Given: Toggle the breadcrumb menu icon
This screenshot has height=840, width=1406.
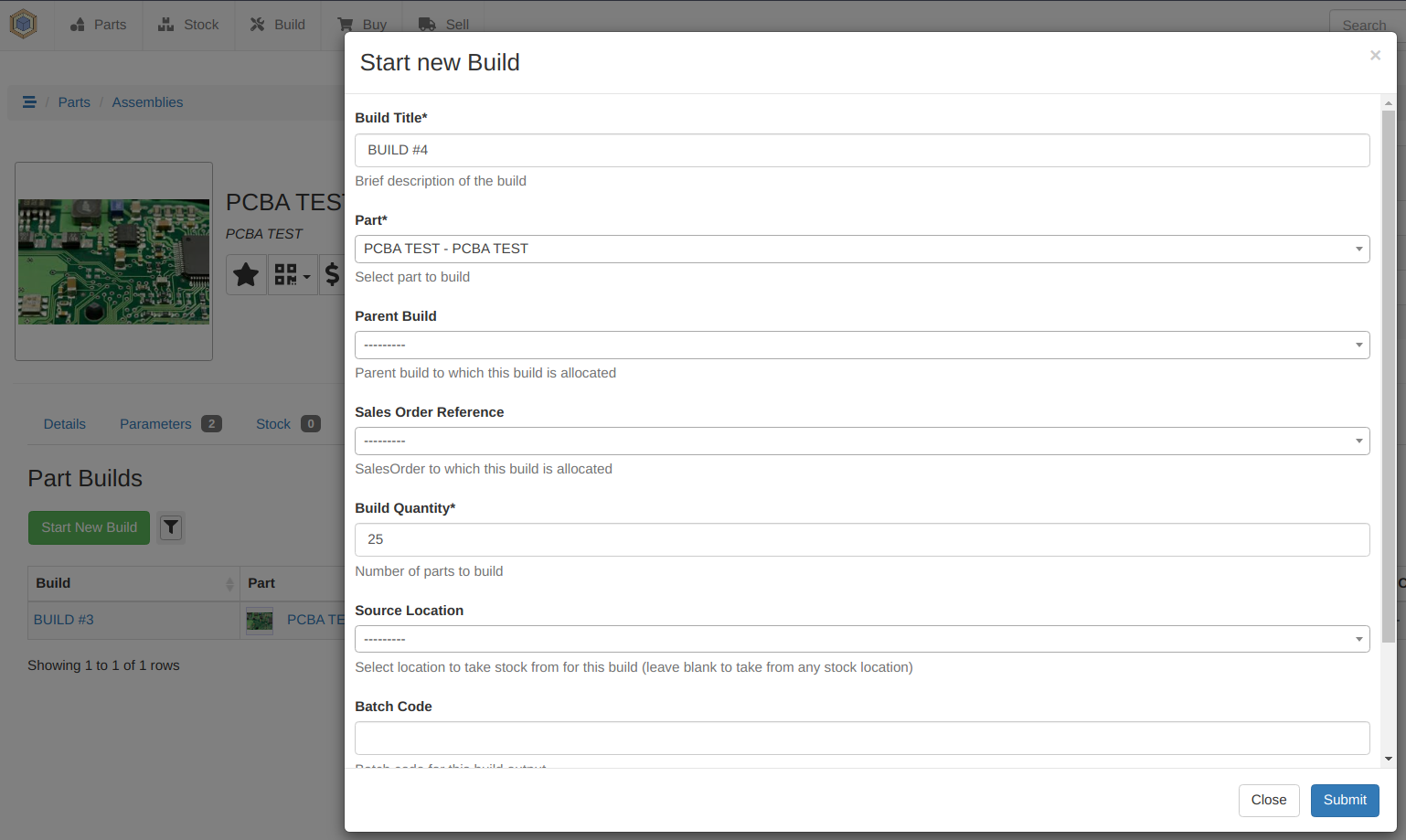Looking at the screenshot, I should pyautogui.click(x=29, y=102).
